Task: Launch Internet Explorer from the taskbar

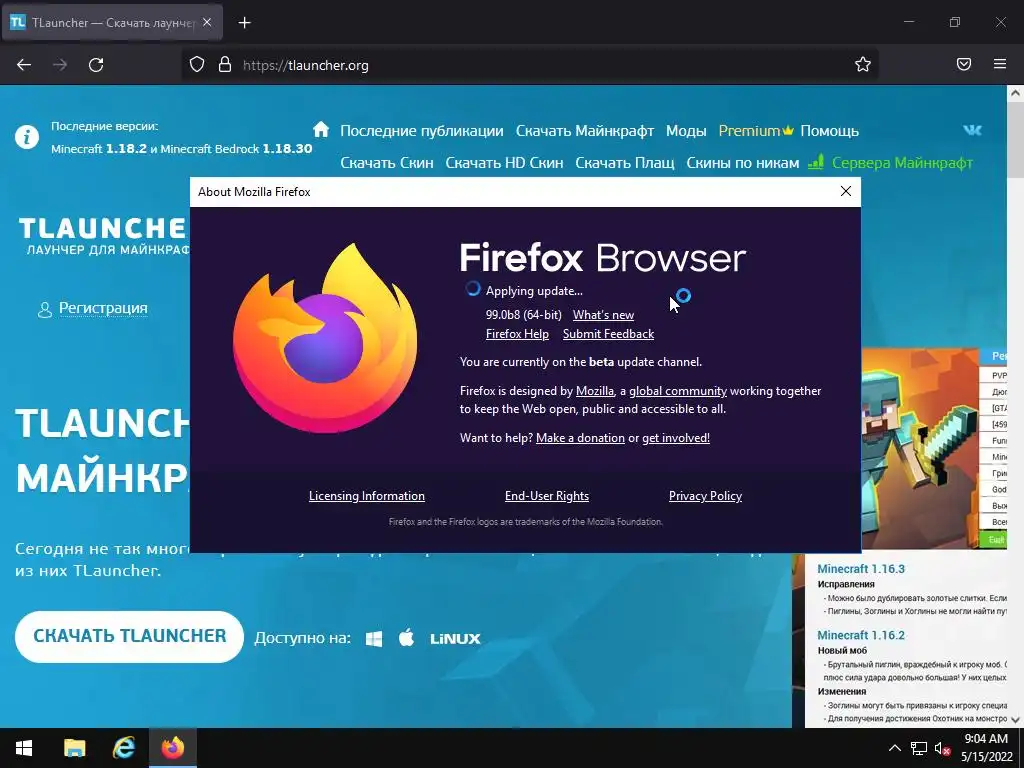Action: point(123,748)
